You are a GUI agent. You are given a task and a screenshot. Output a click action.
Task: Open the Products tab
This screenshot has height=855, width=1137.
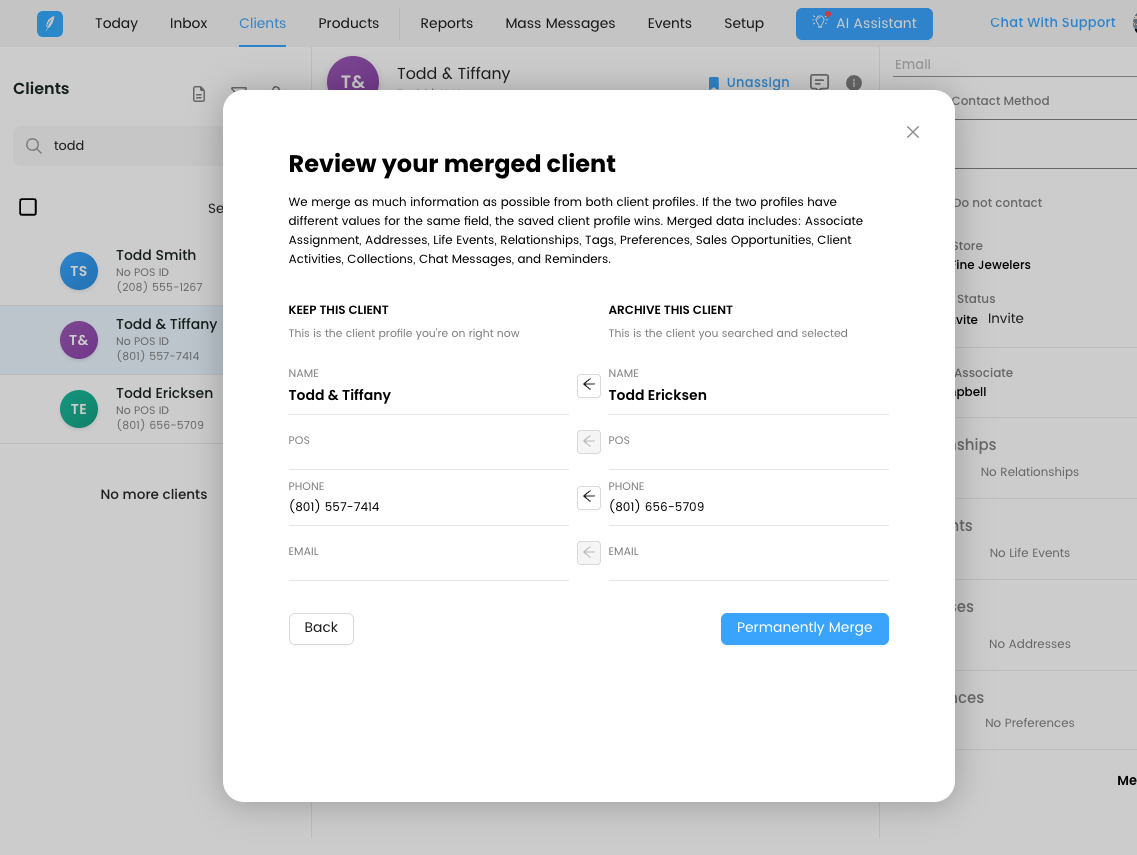348,23
